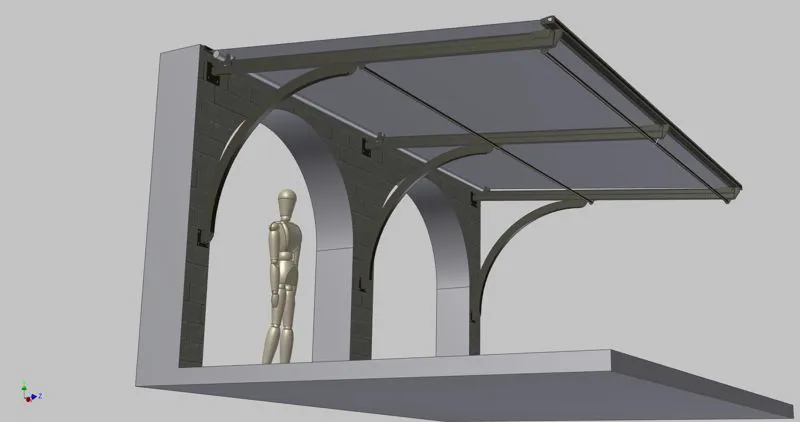
Task: Click the Z label on the axis indicator
Action: click(40, 395)
